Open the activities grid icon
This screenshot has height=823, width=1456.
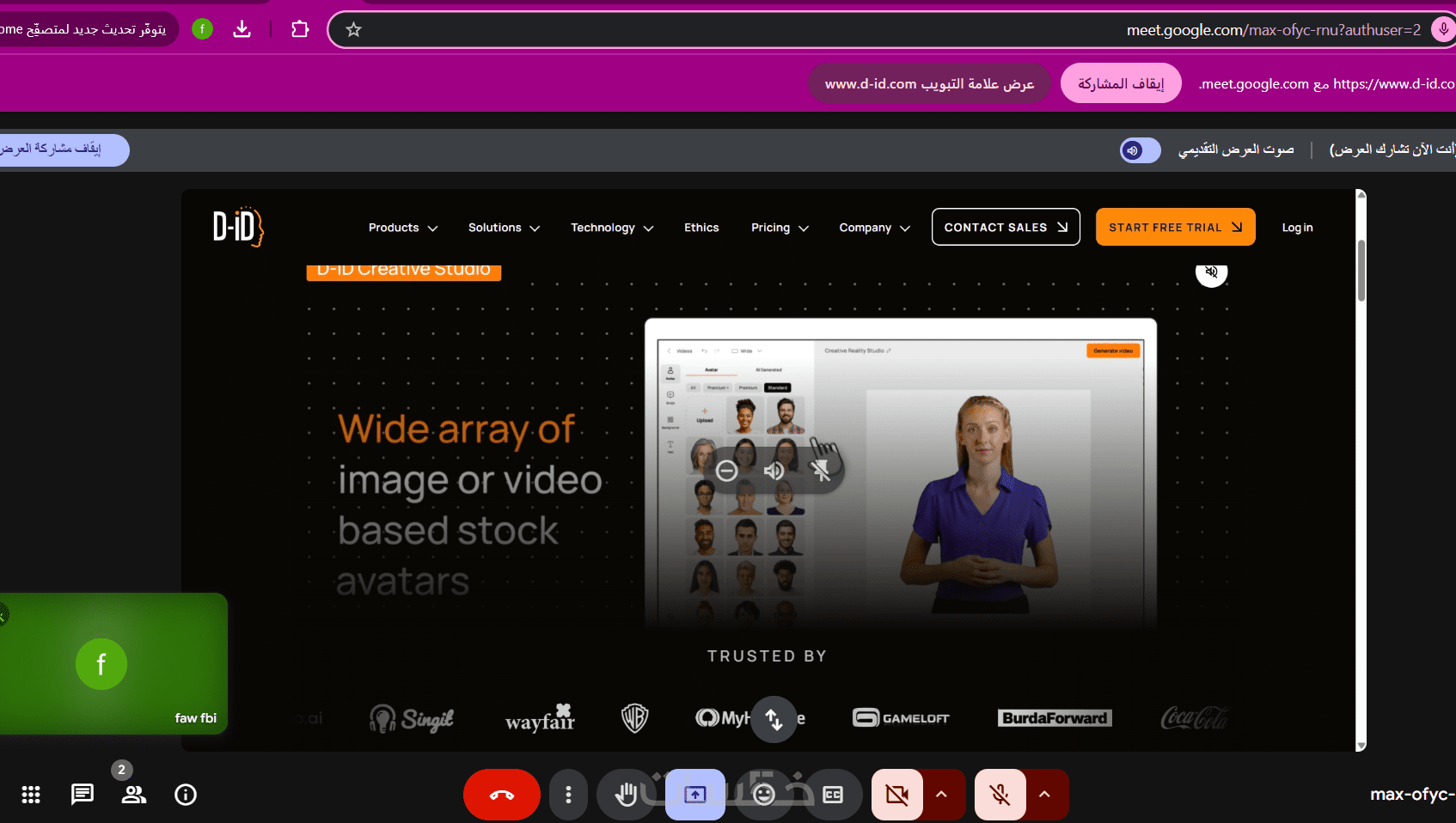[x=31, y=795]
